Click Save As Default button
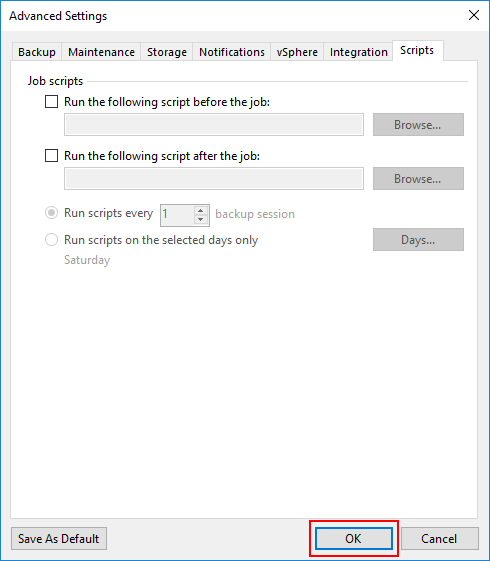This screenshot has width=490, height=561. pyautogui.click(x=59, y=538)
